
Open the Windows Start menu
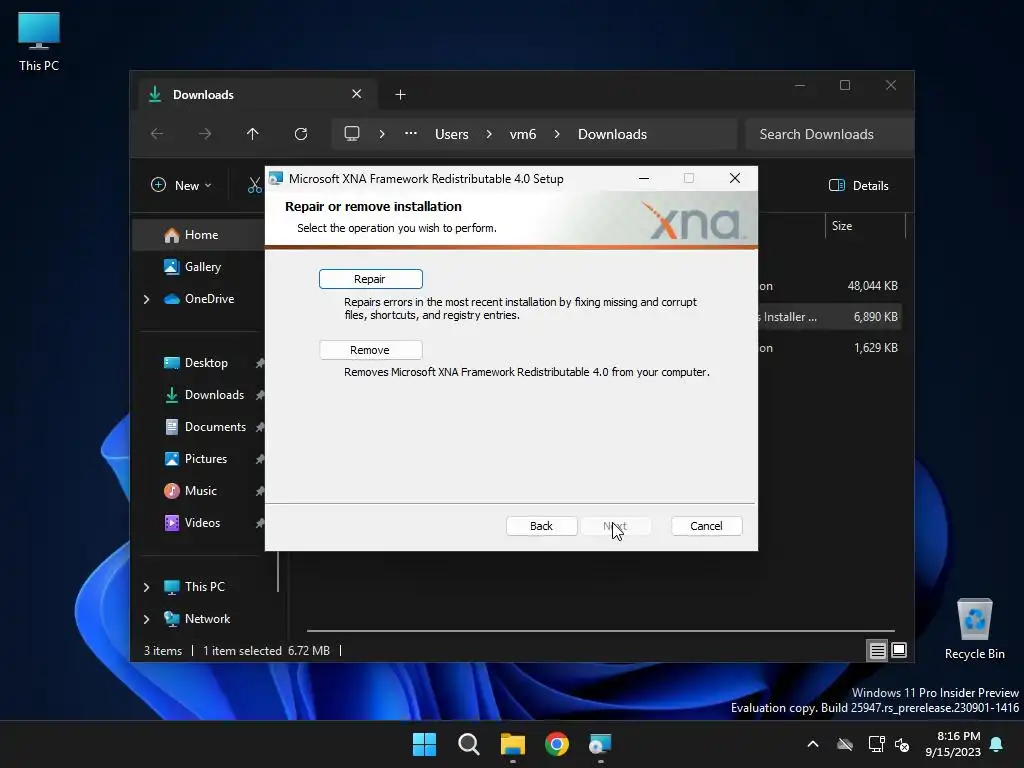click(424, 744)
